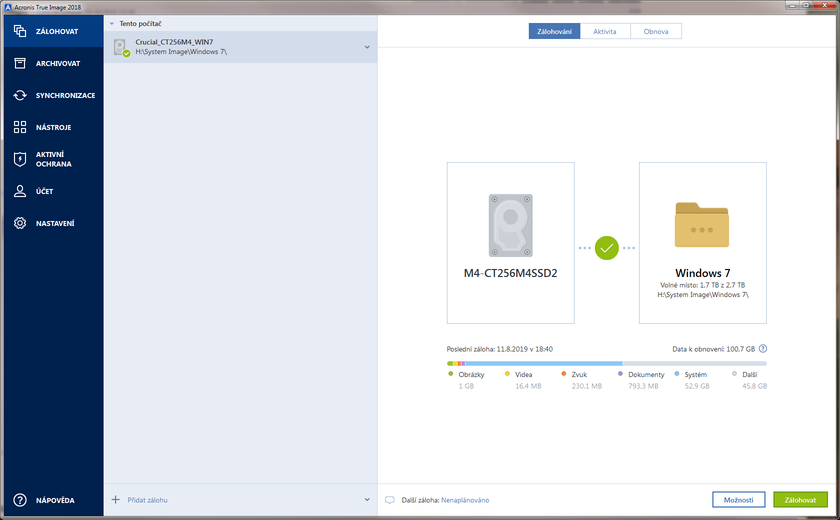
Task: Select the Windows 7 destination label
Action: point(702,273)
